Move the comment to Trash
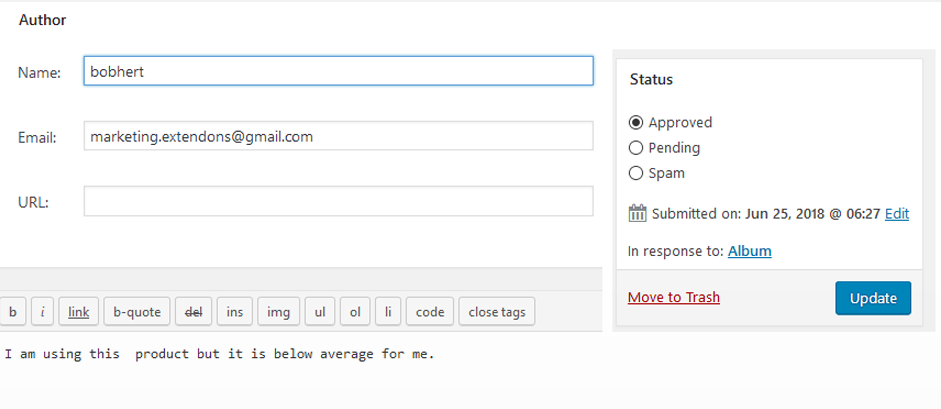Image resolution: width=941 pixels, height=409 pixels. click(x=673, y=297)
